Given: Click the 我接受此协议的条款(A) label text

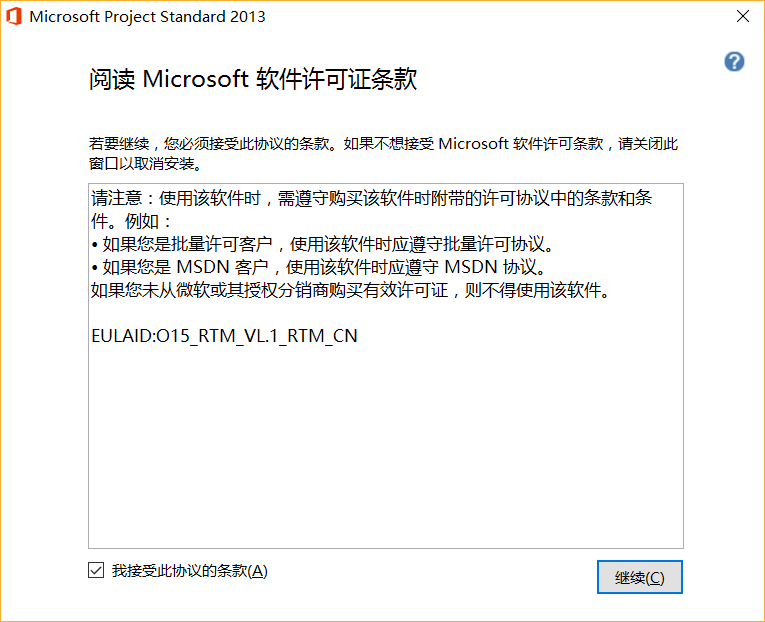Looking at the screenshot, I should click(x=190, y=571).
